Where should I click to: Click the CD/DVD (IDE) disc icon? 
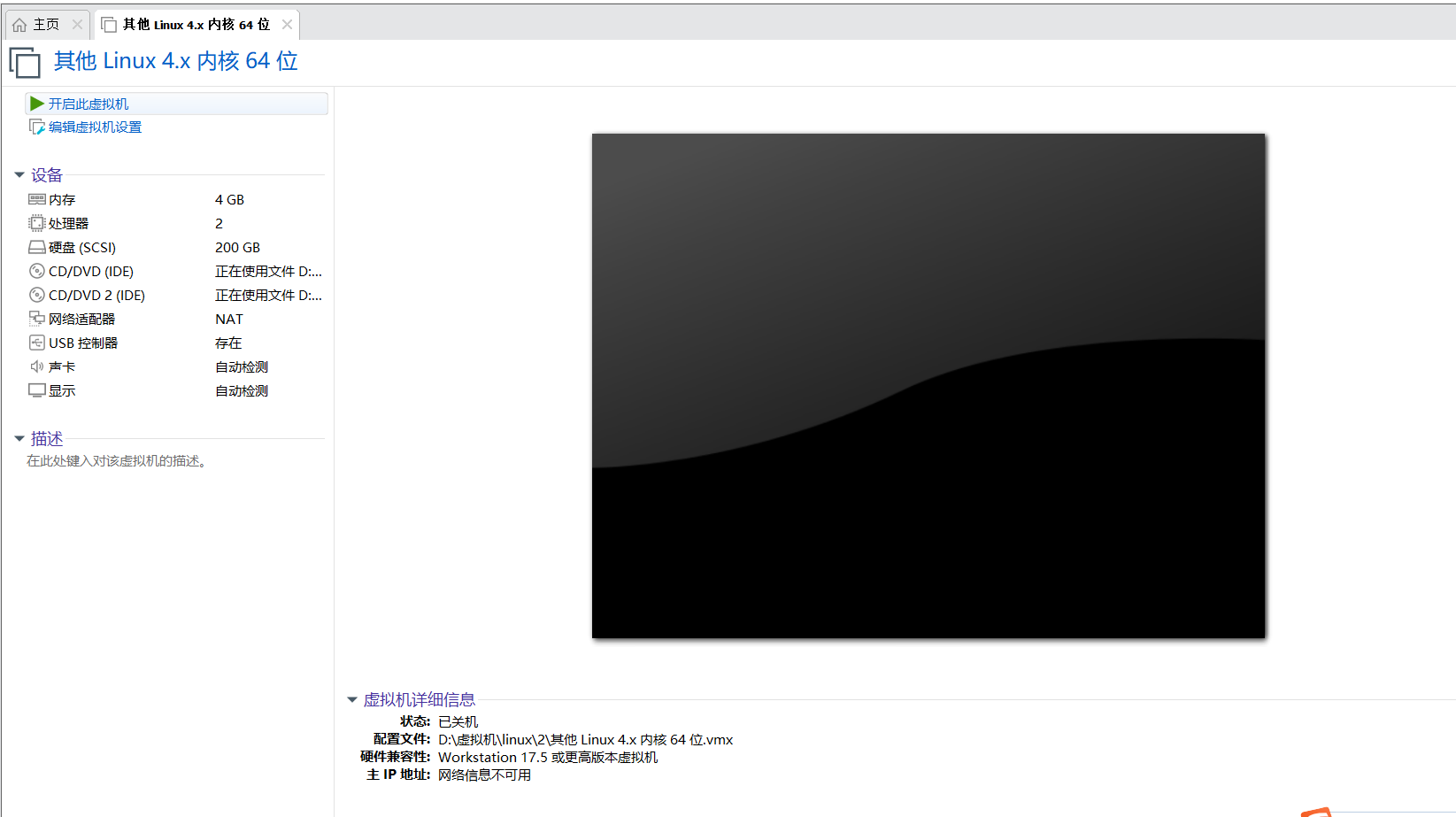(37, 271)
